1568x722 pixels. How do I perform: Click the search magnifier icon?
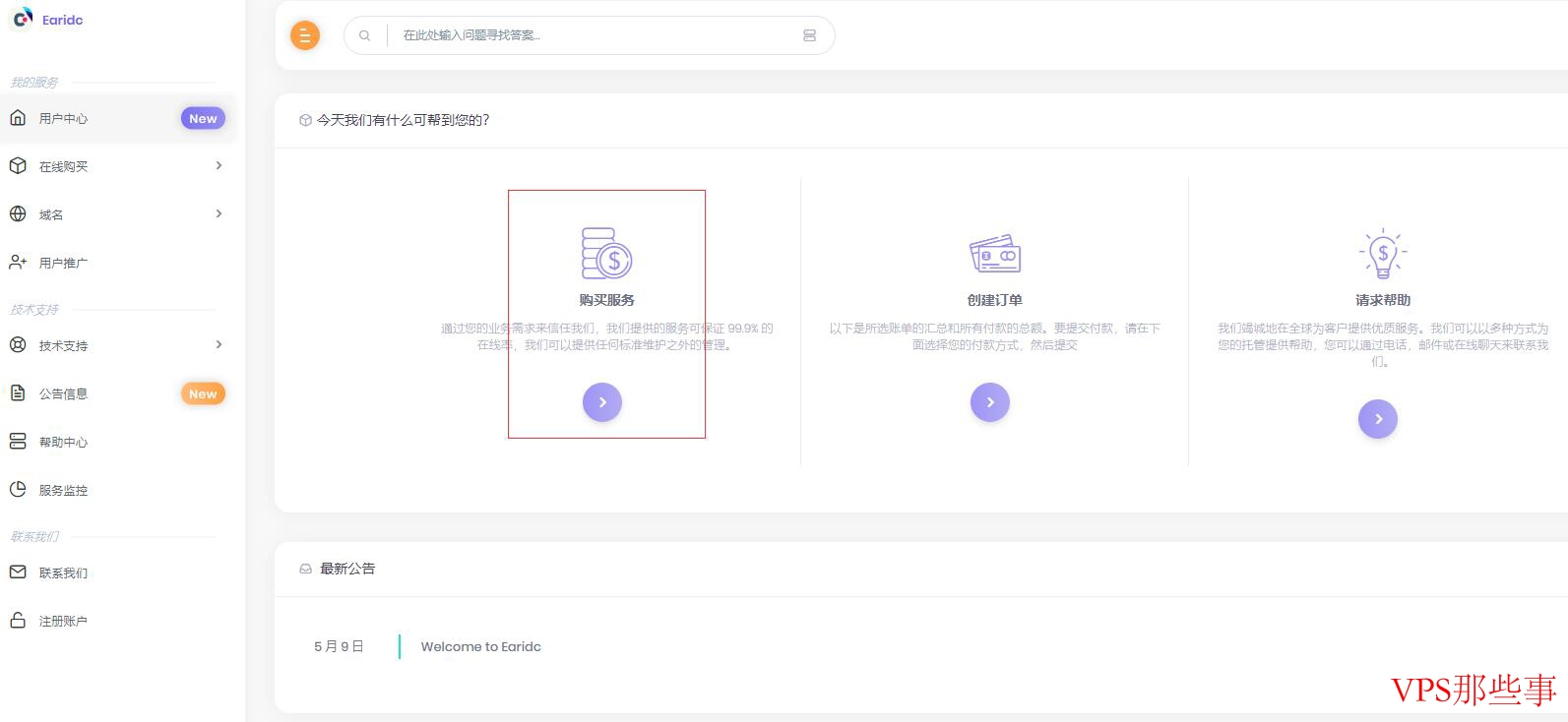[x=365, y=35]
